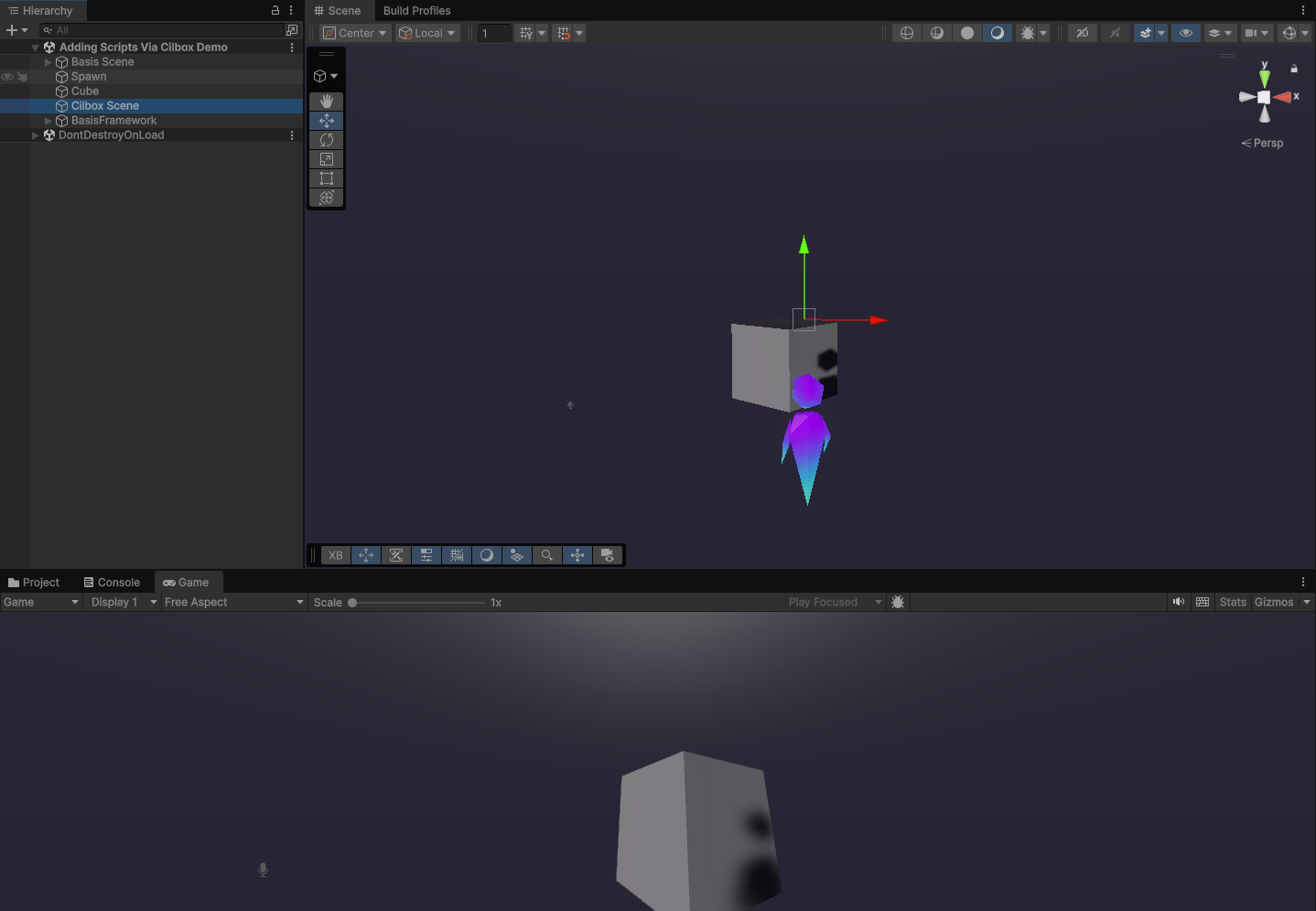Select the Rotate tool
The image size is (1316, 911).
point(327,140)
